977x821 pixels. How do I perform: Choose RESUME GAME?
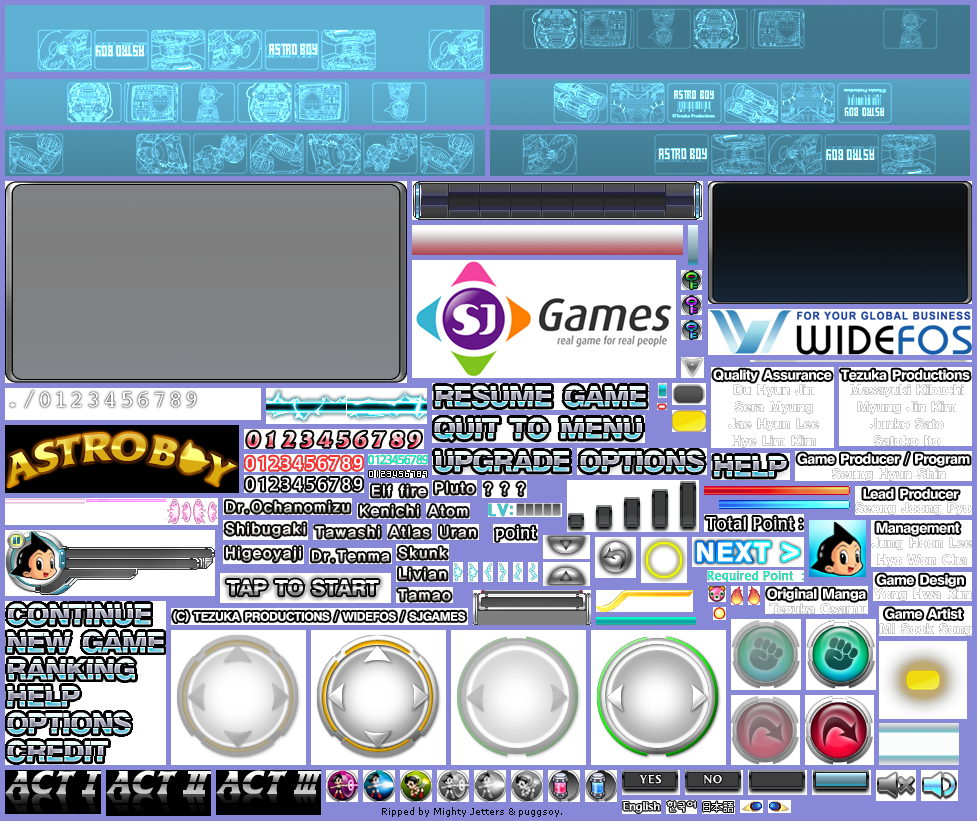pyautogui.click(x=541, y=396)
